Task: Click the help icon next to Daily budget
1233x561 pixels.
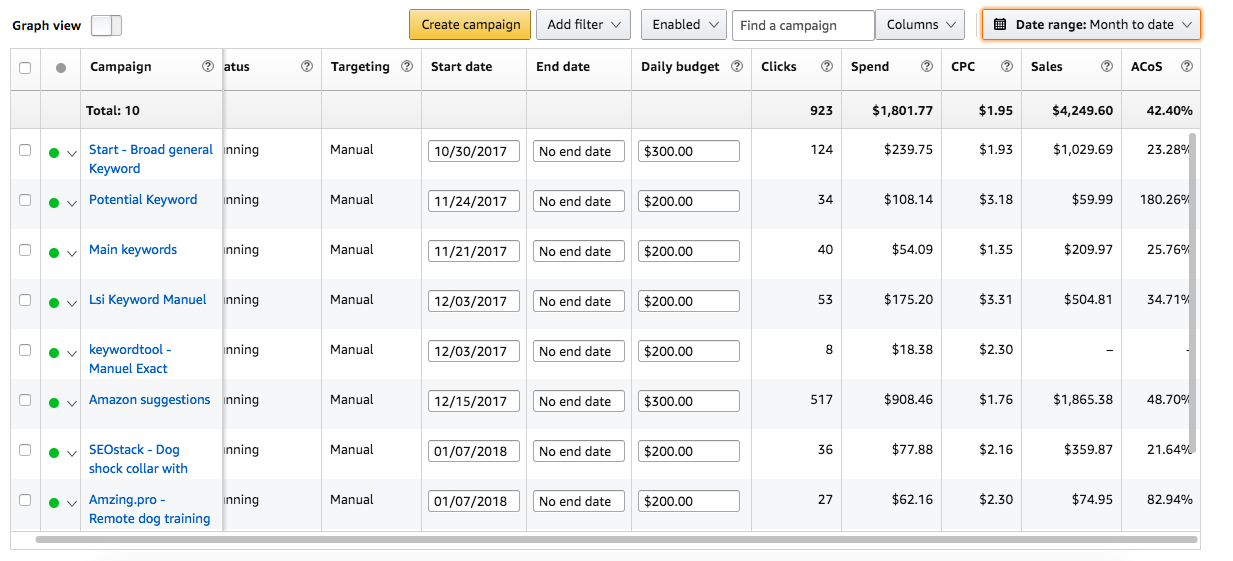Action: coord(737,67)
